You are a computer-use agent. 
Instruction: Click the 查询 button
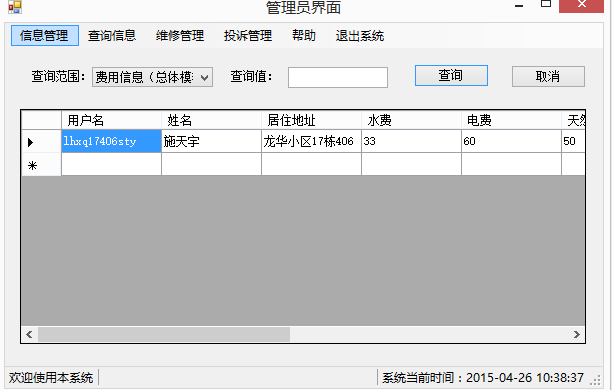[x=451, y=75]
